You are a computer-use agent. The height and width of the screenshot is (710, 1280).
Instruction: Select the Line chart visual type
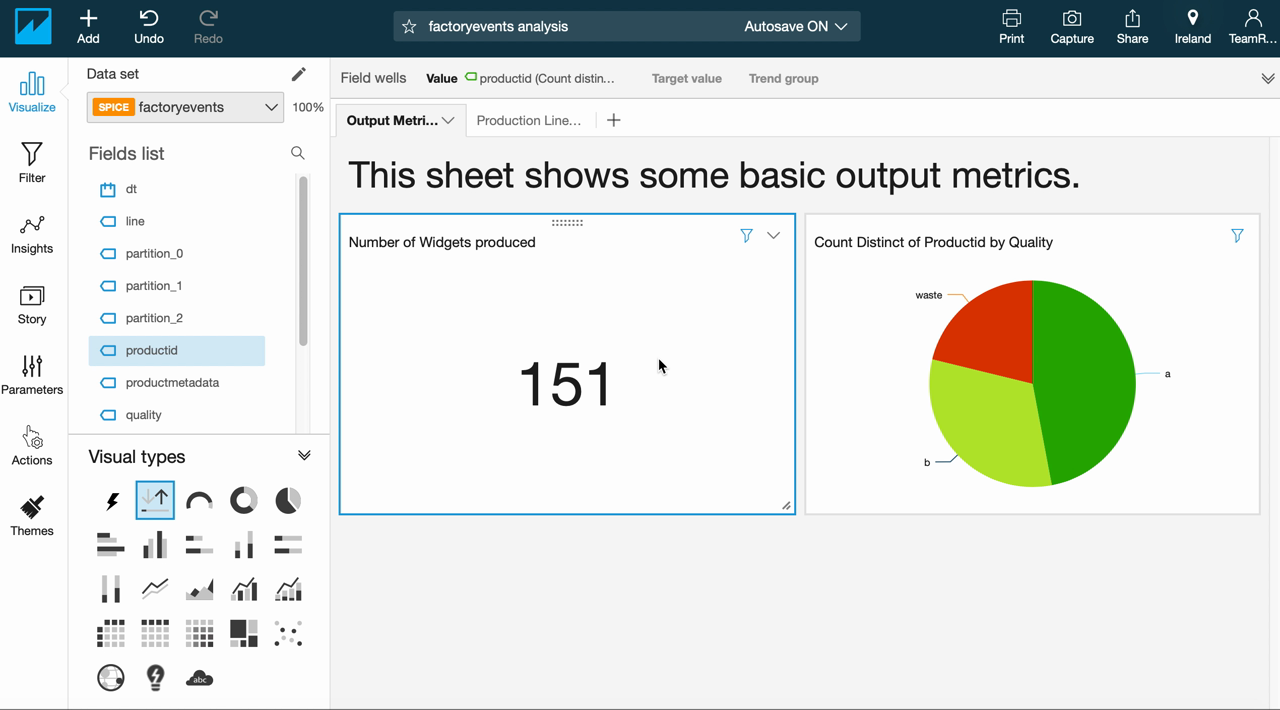click(x=155, y=589)
